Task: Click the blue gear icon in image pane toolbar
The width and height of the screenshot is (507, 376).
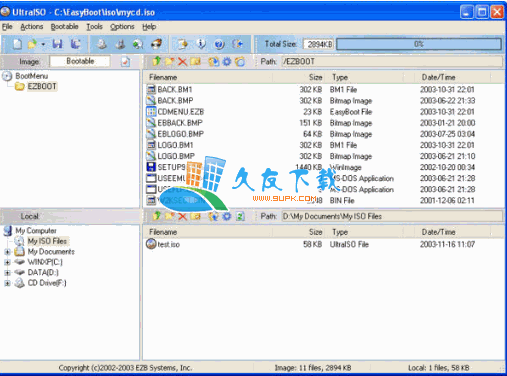Action: 227,61
